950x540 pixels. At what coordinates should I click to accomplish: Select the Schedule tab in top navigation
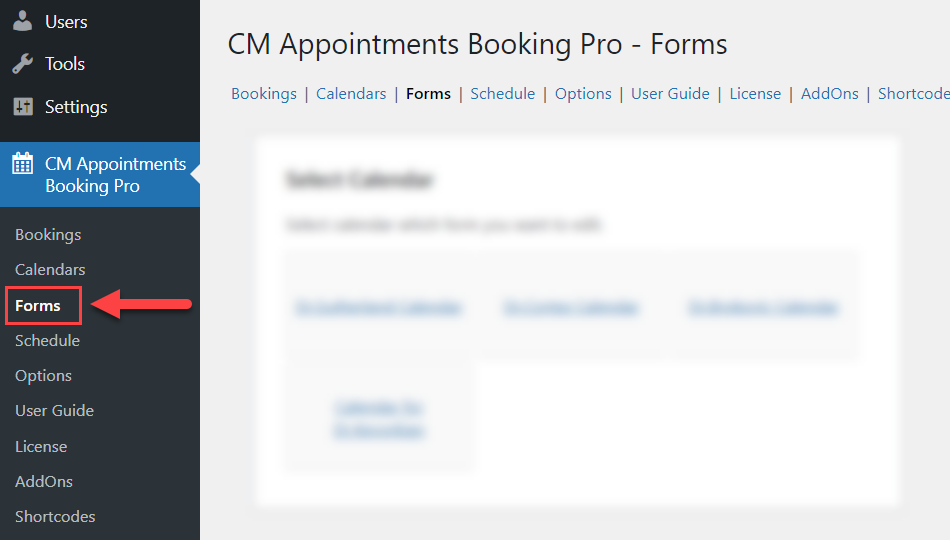click(502, 94)
